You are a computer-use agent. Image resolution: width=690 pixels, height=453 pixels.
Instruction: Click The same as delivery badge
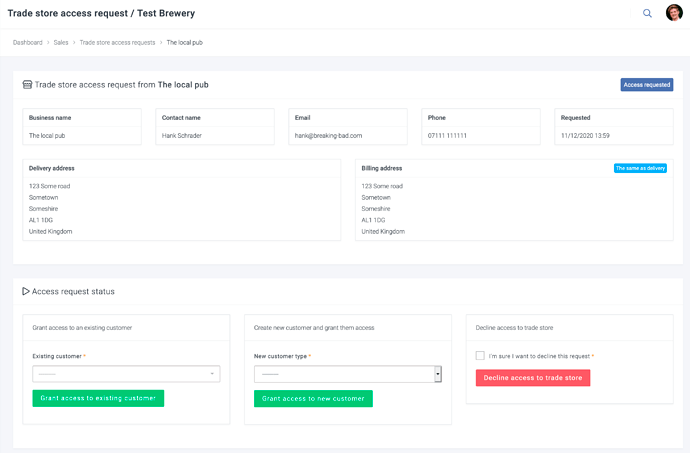[640, 168]
